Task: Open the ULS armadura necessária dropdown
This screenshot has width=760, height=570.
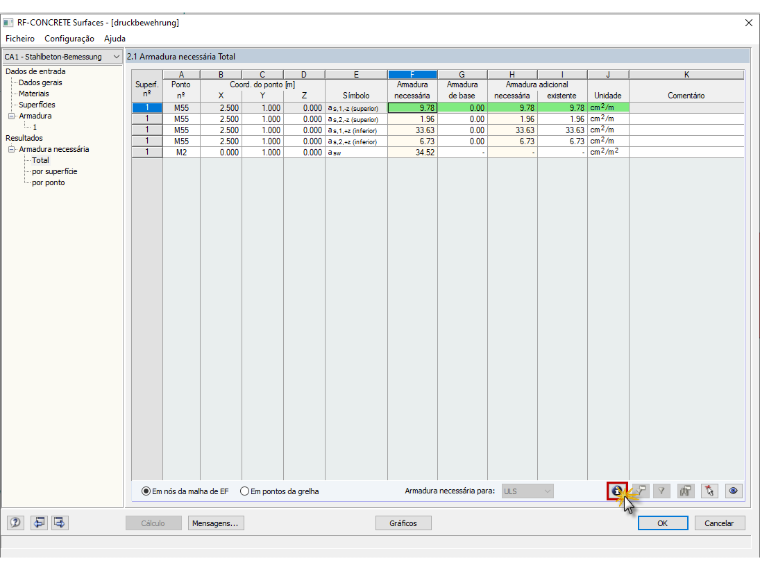Action: coord(527,491)
